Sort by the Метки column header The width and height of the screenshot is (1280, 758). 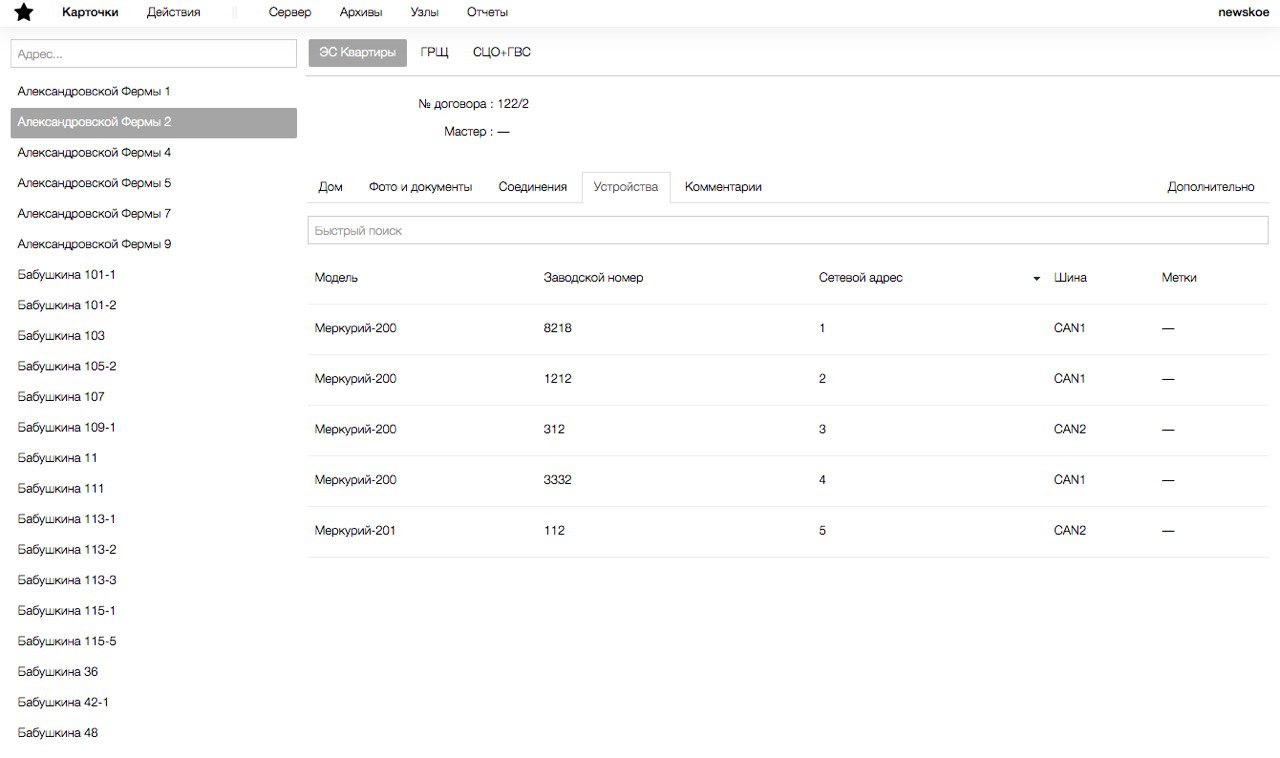point(1179,278)
